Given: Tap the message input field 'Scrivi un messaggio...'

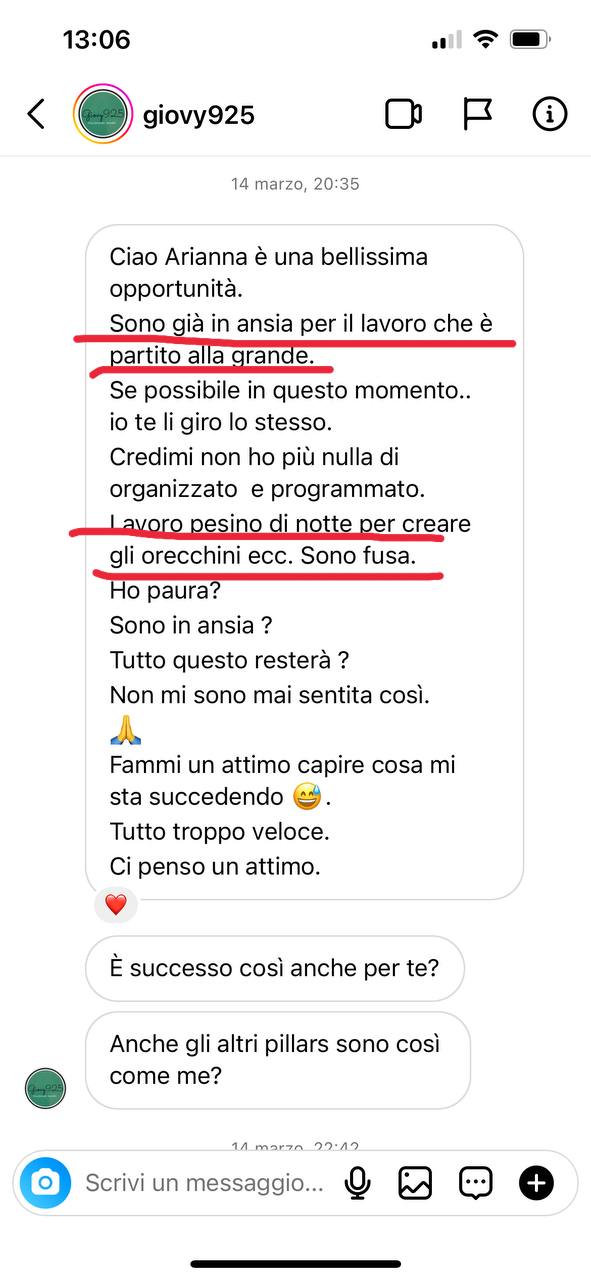Looking at the screenshot, I should click(x=205, y=1184).
